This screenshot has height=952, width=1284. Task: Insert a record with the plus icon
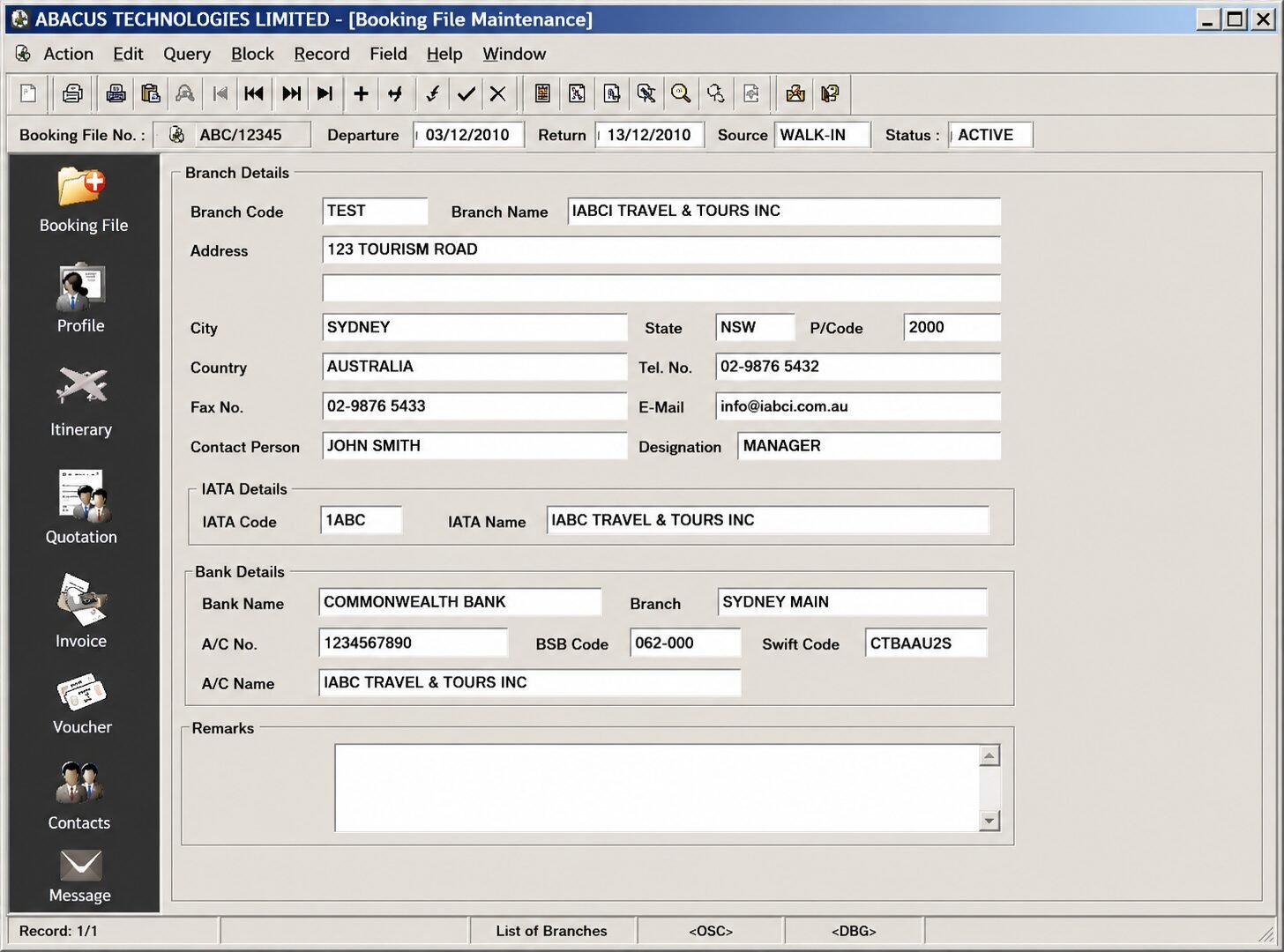click(361, 93)
